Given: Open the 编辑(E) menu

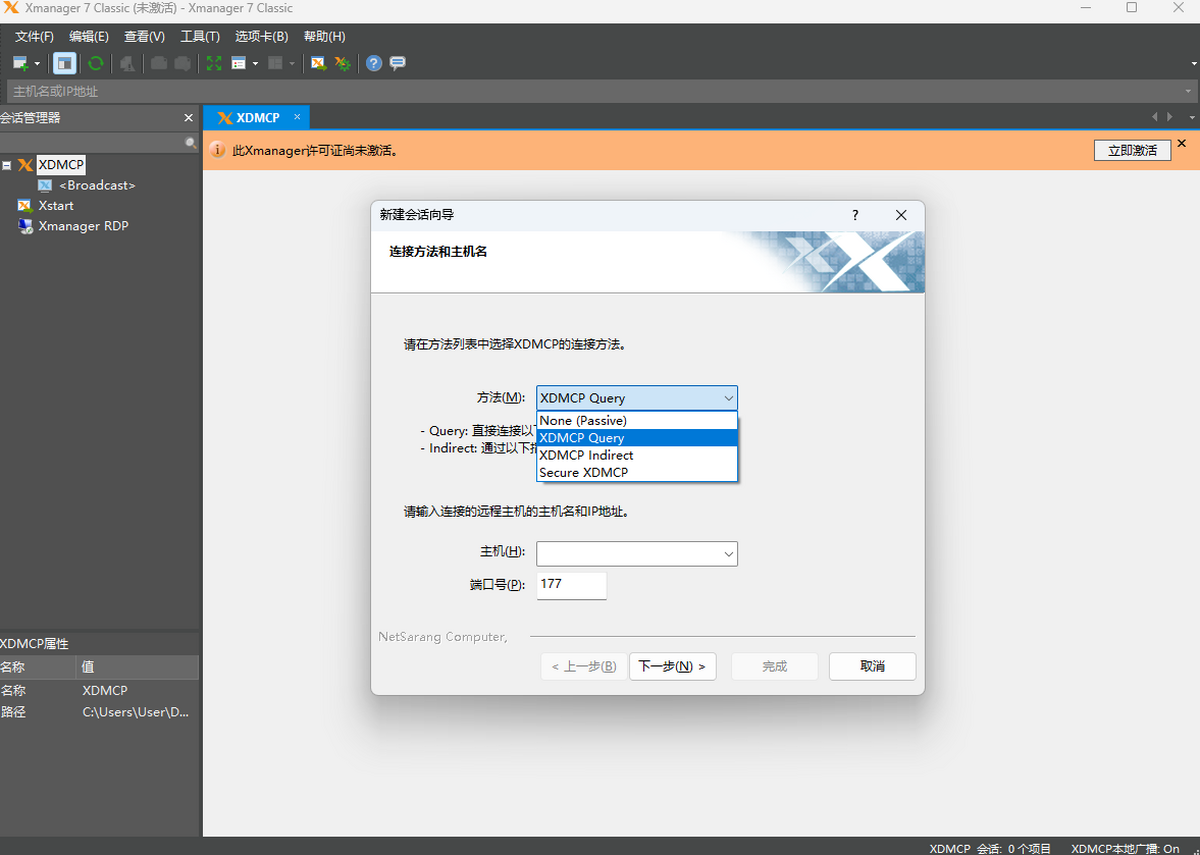Looking at the screenshot, I should (89, 36).
